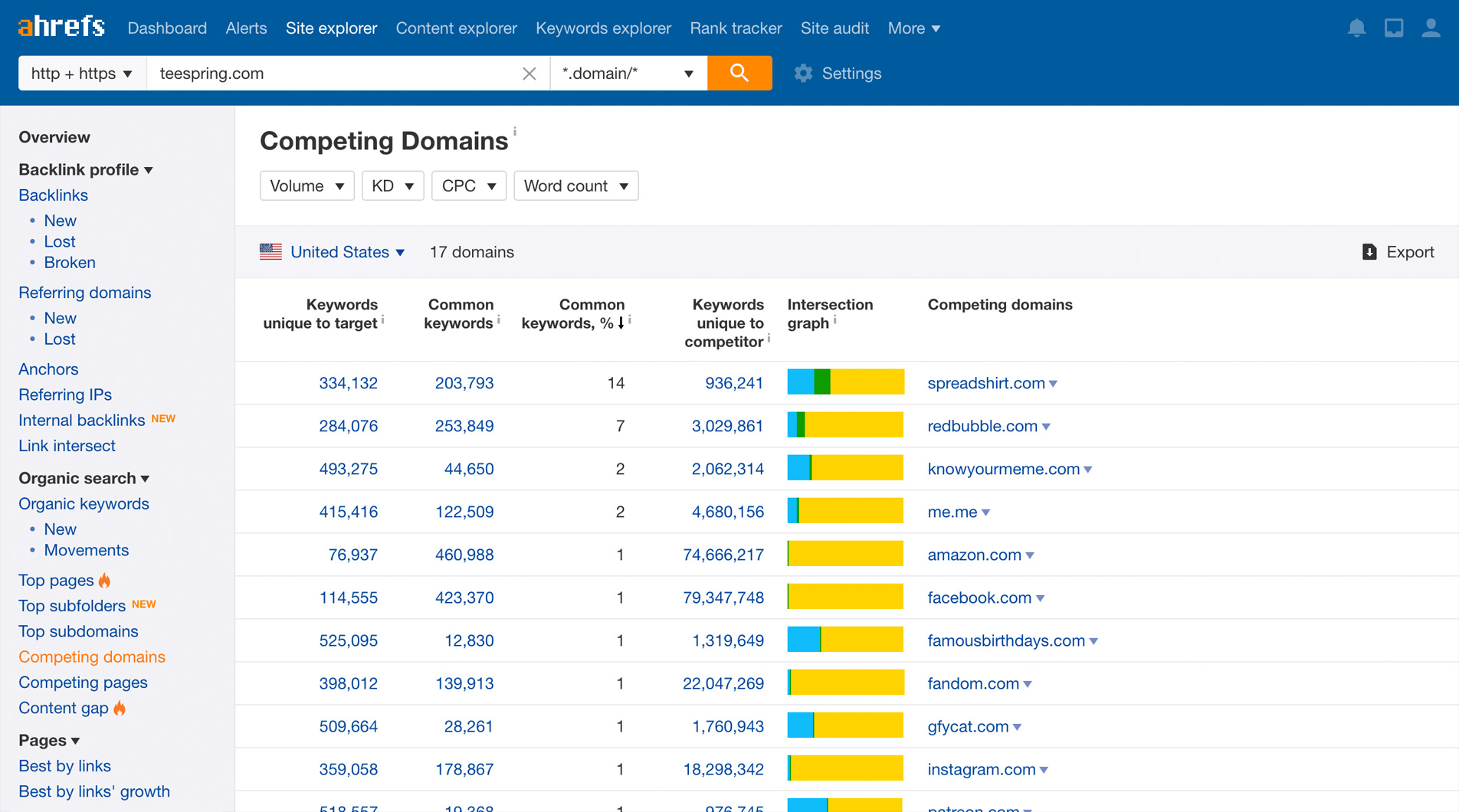Click the United States flag icon
Screen dimensions: 1459x812
coord(270,252)
